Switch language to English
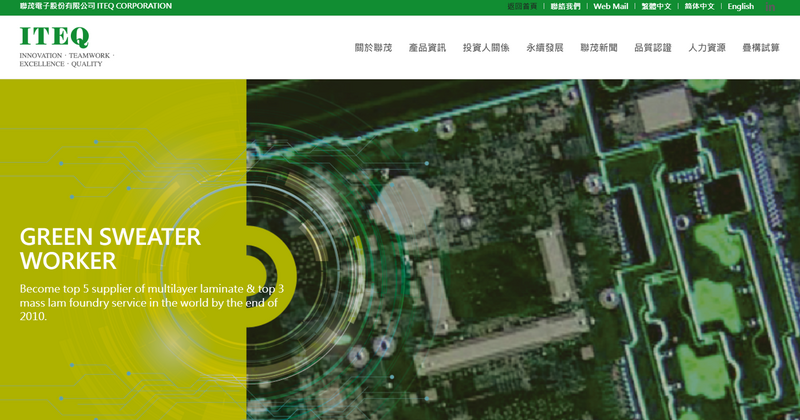This screenshot has height=420, width=800. [x=741, y=7]
